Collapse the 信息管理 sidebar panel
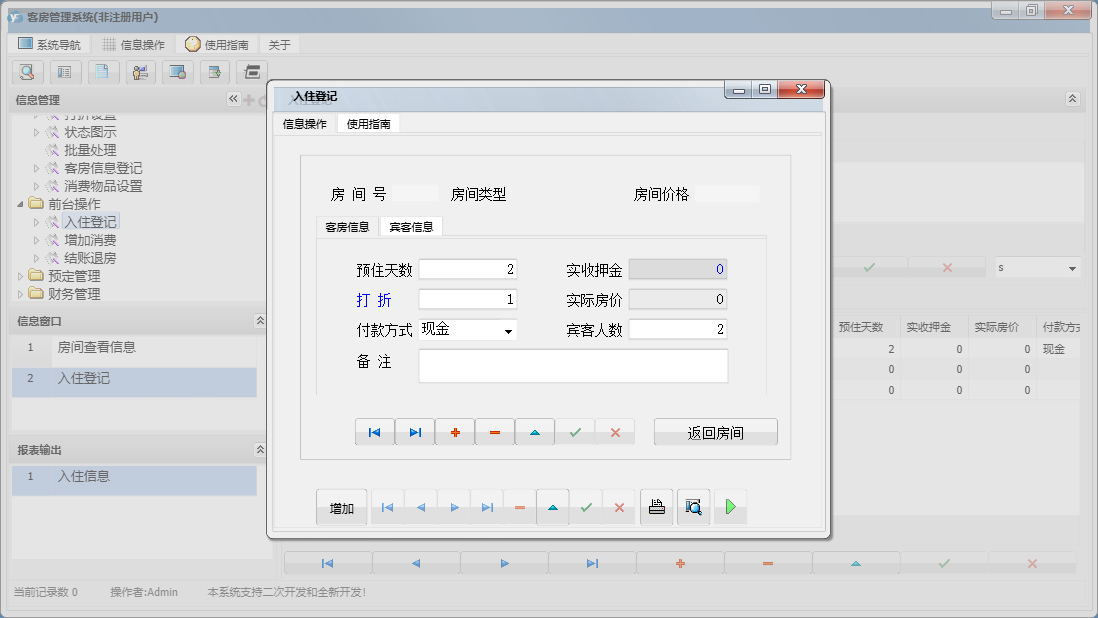Screen dimensions: 1098x618 [232, 100]
